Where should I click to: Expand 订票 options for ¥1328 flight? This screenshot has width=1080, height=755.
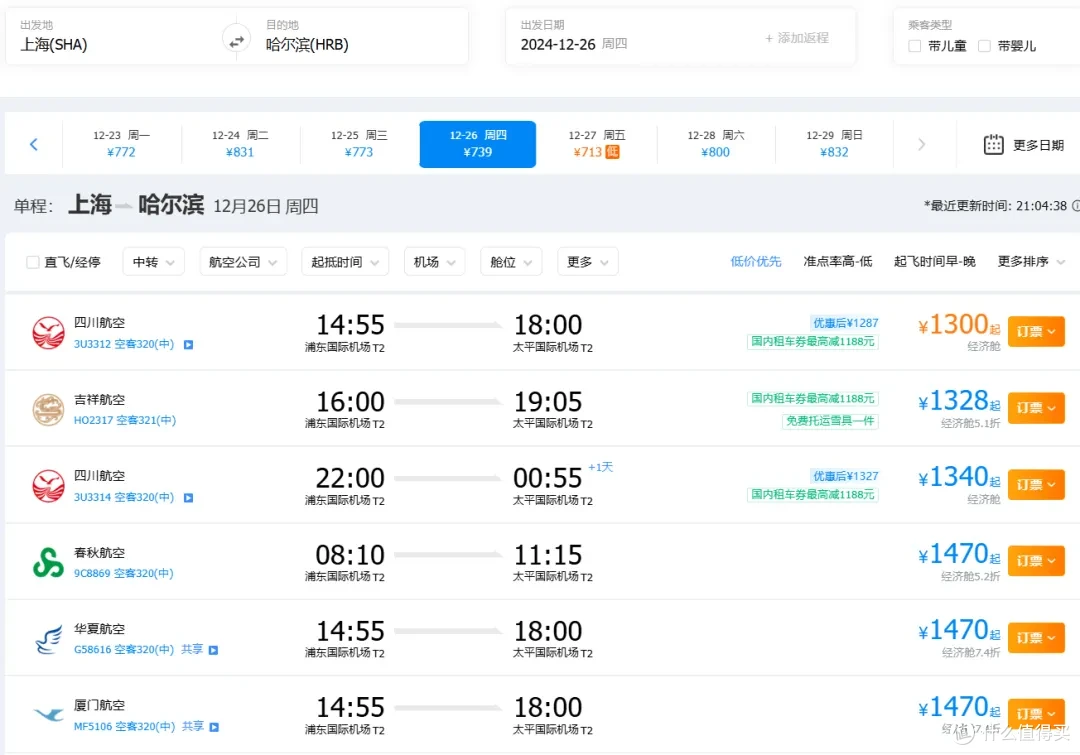pos(1036,408)
